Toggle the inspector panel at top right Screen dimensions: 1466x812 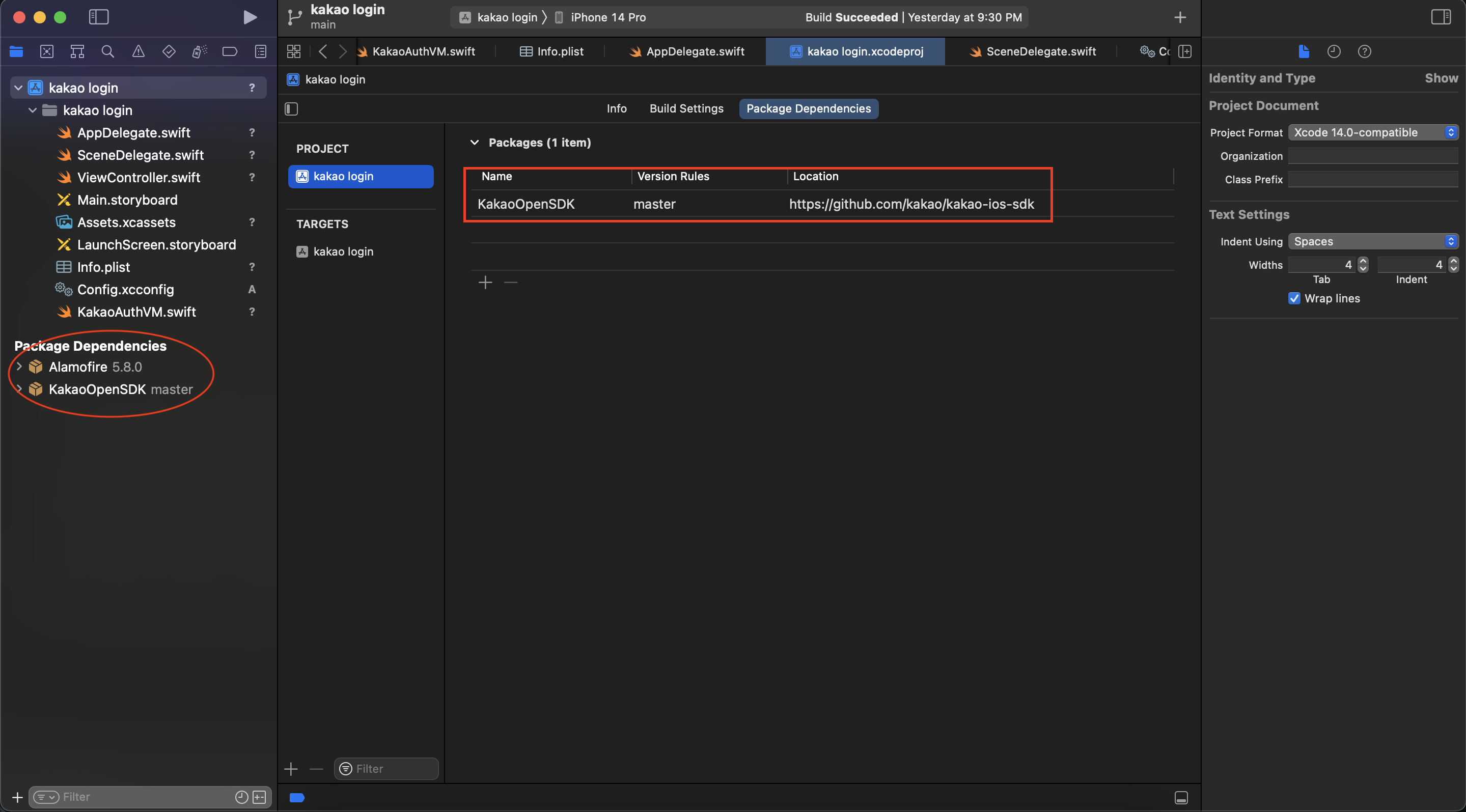click(x=1441, y=17)
